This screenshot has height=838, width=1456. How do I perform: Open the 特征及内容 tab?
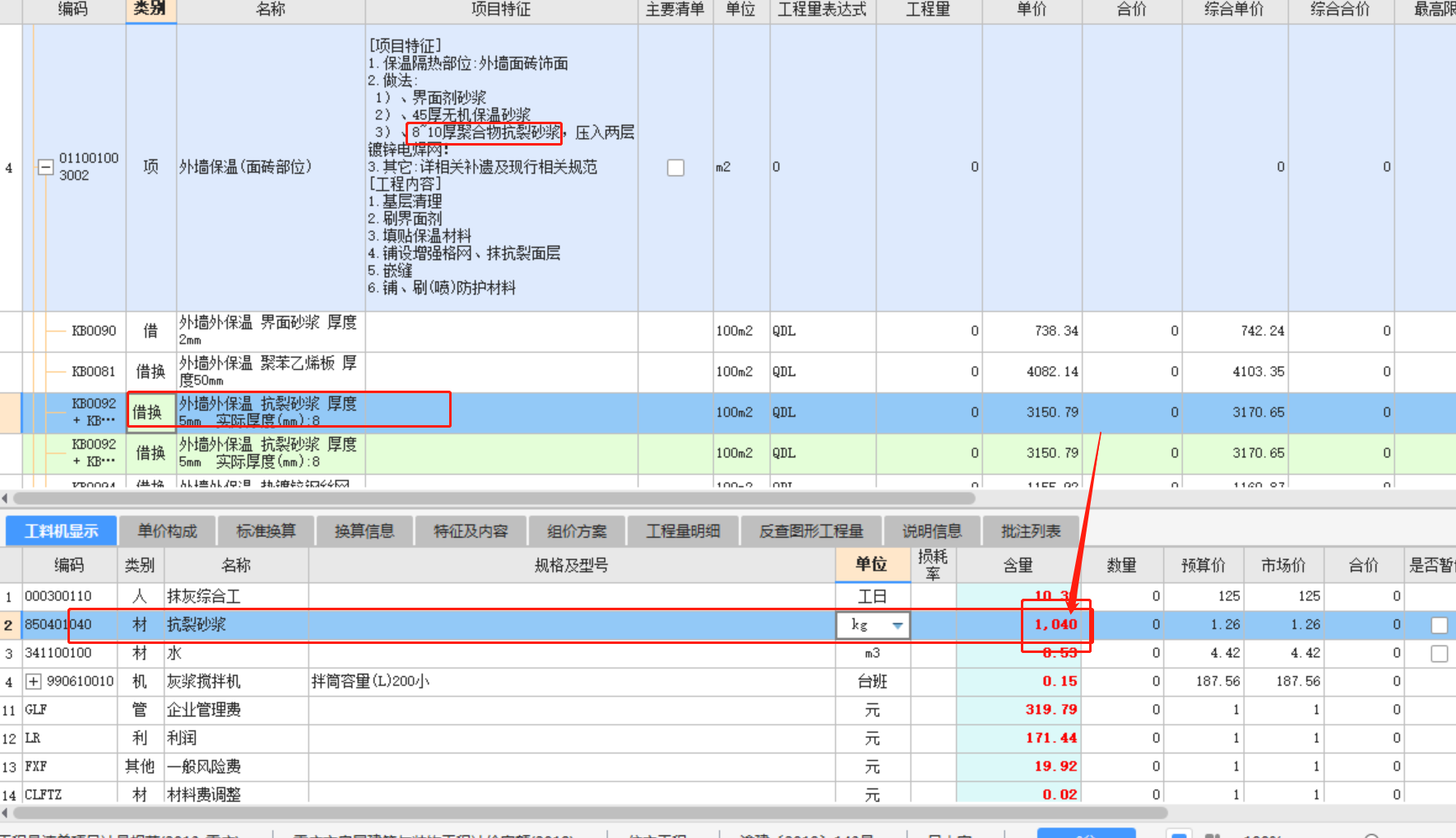[471, 531]
